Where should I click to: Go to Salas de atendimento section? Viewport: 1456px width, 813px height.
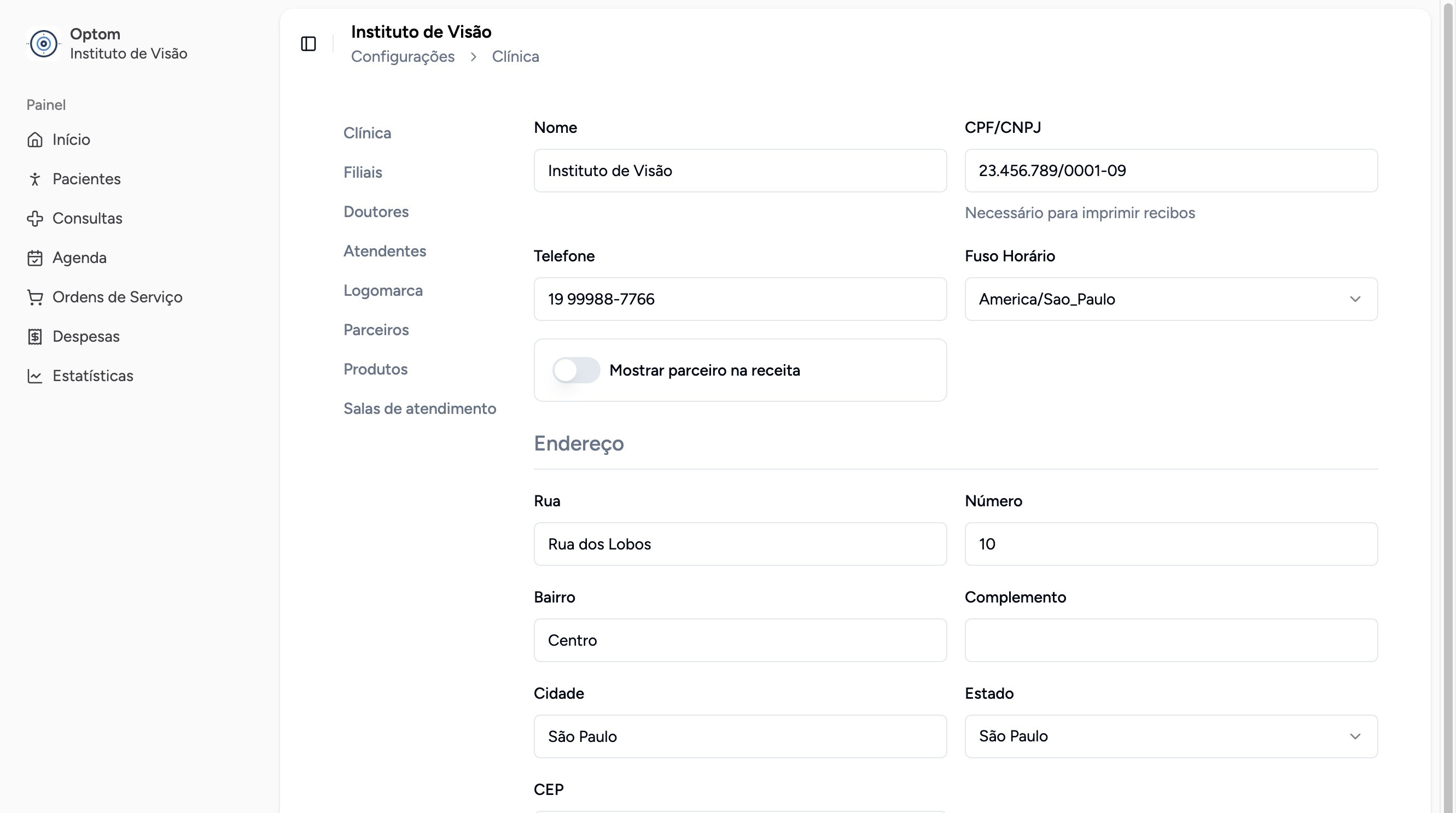pos(420,408)
